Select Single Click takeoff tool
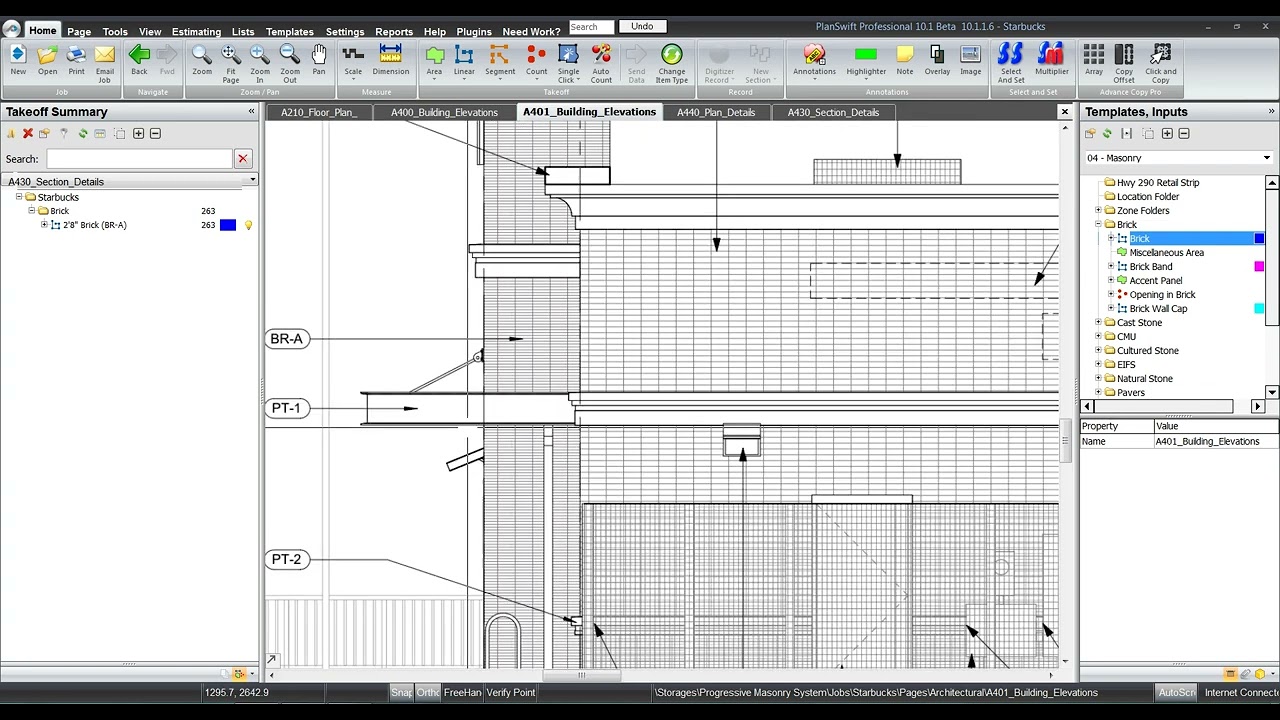The height and width of the screenshot is (720, 1280). pos(568,62)
